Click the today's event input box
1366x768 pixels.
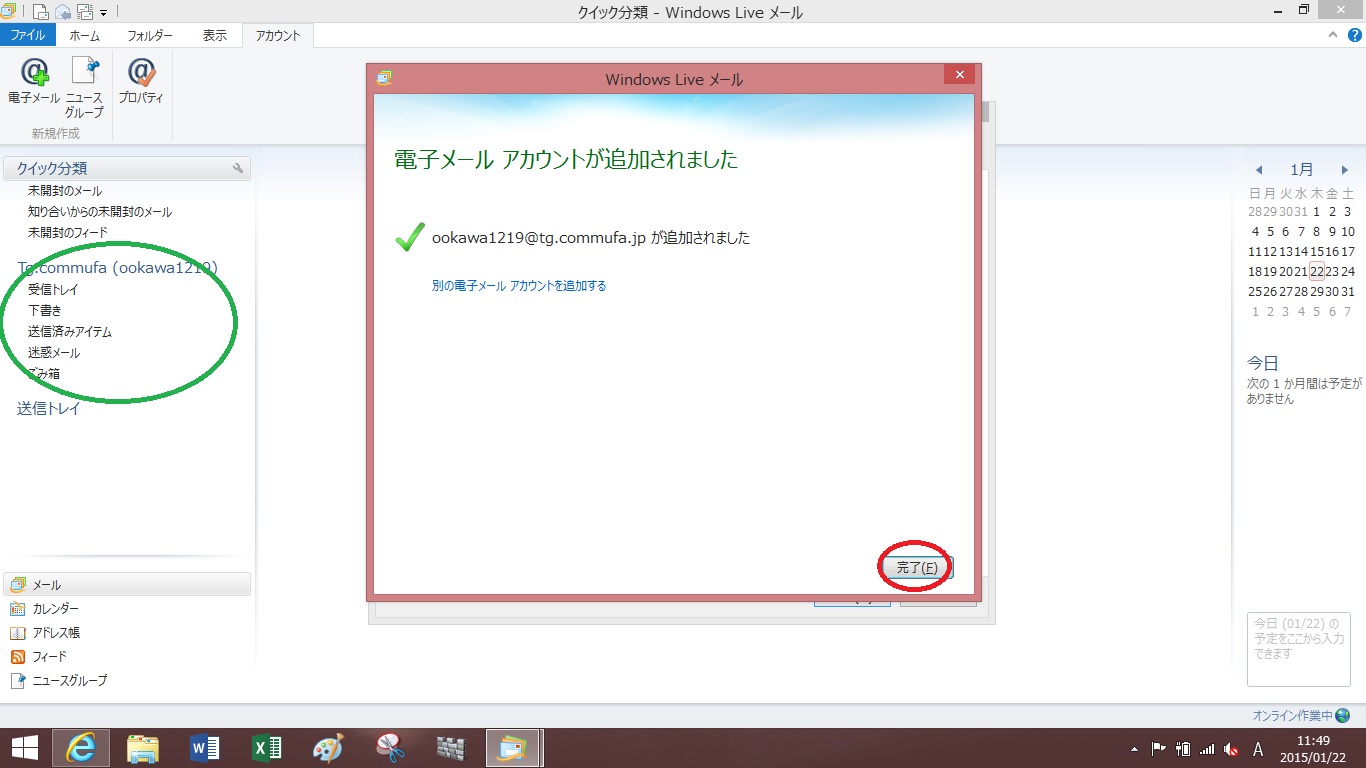(1299, 649)
